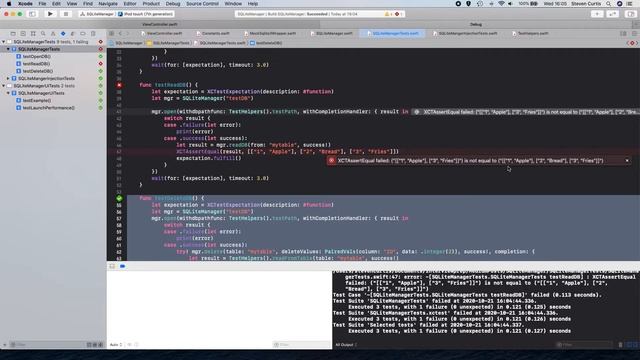The width and height of the screenshot is (640, 360).
Task: Dismiss the XCTAssertEqual failed popup with X
Action: coord(627,160)
